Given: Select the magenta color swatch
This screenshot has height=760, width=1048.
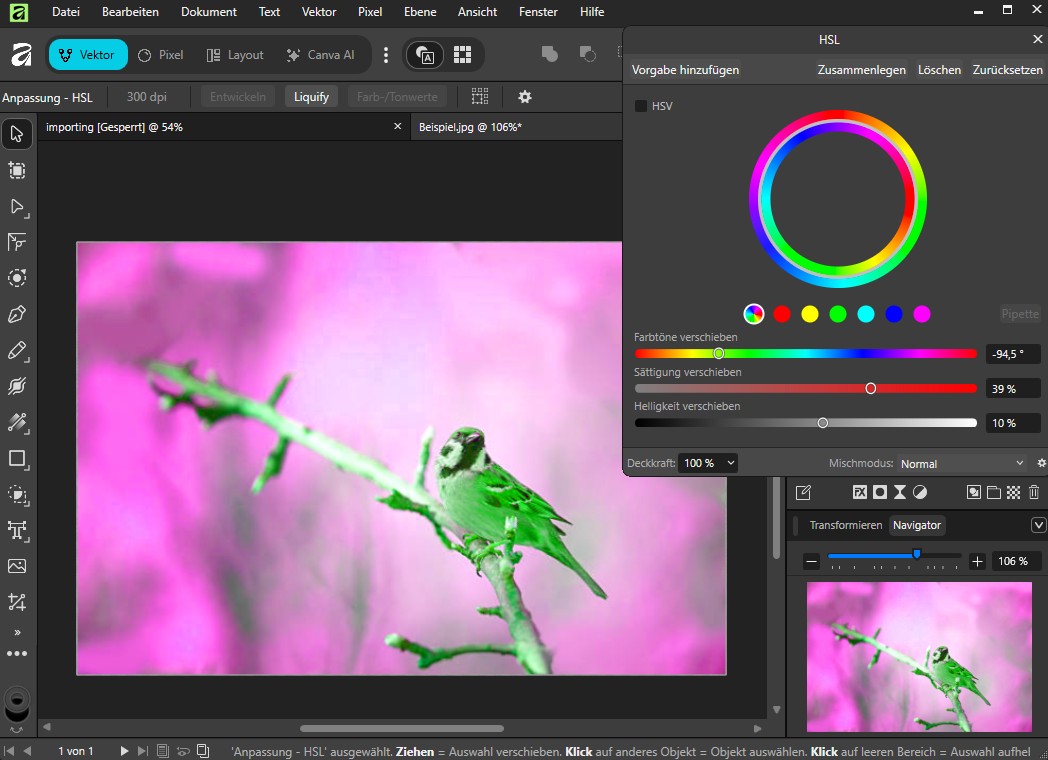Looking at the screenshot, I should coord(920,313).
